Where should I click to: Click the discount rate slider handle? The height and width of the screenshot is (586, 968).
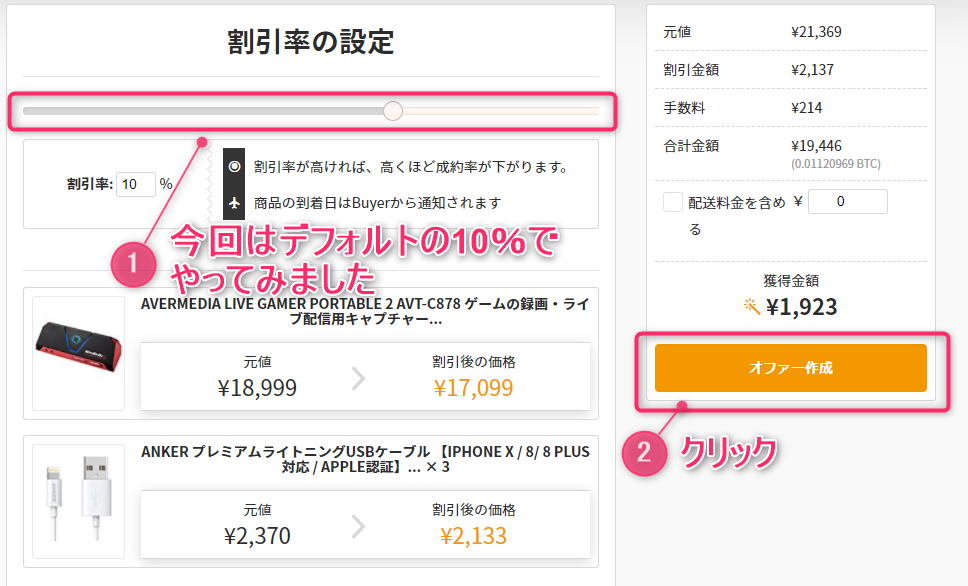[x=393, y=110]
